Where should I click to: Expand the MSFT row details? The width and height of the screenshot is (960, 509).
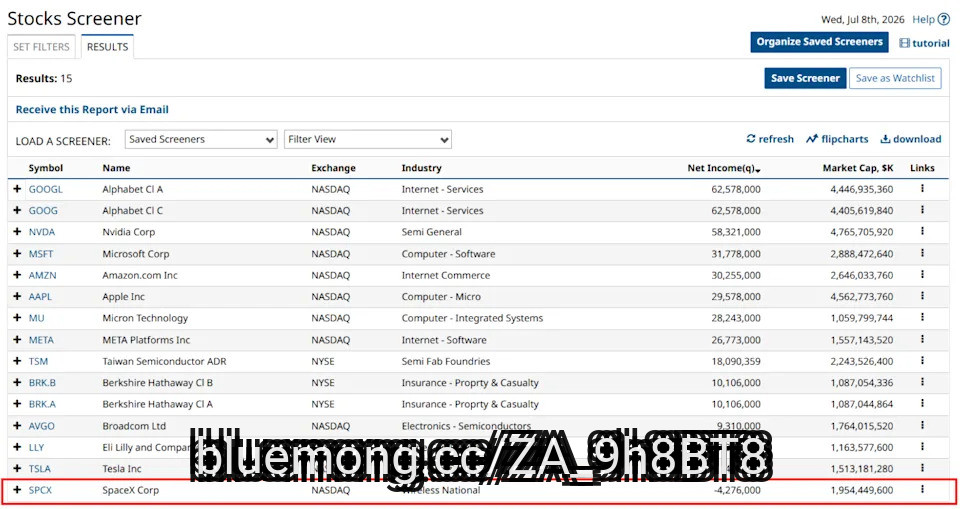click(x=17, y=254)
